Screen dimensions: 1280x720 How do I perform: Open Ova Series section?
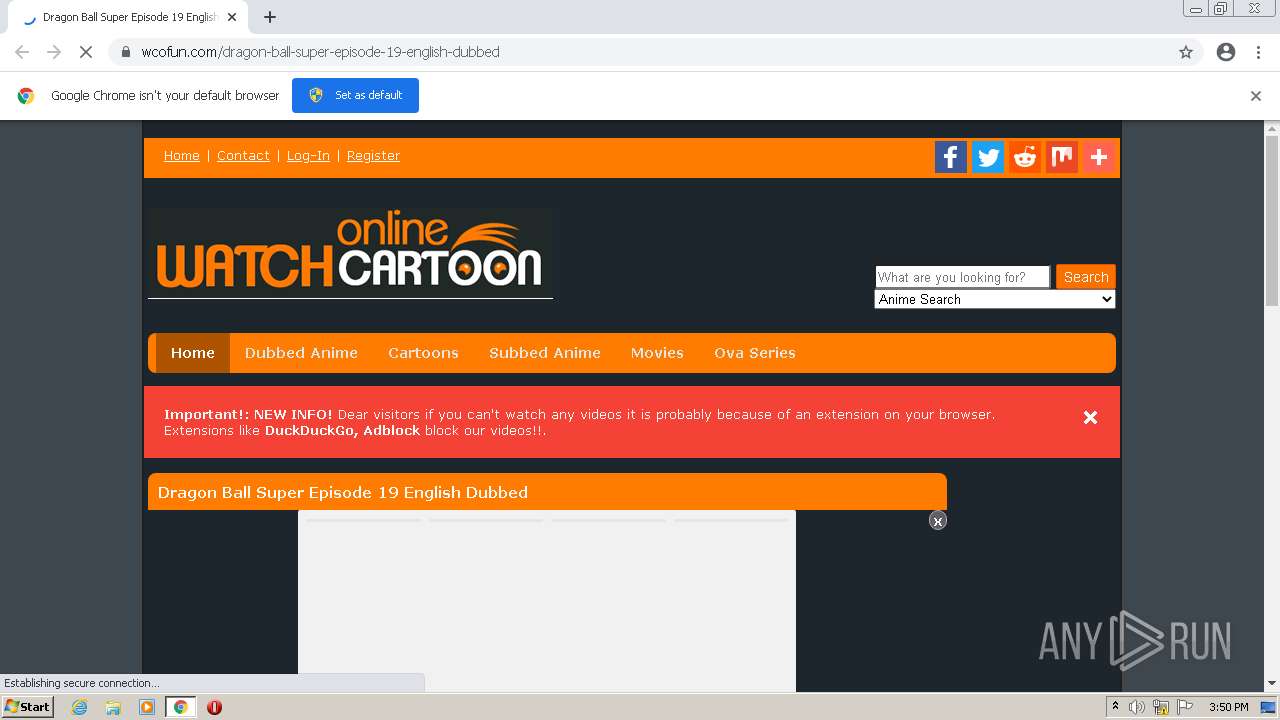[x=755, y=353]
